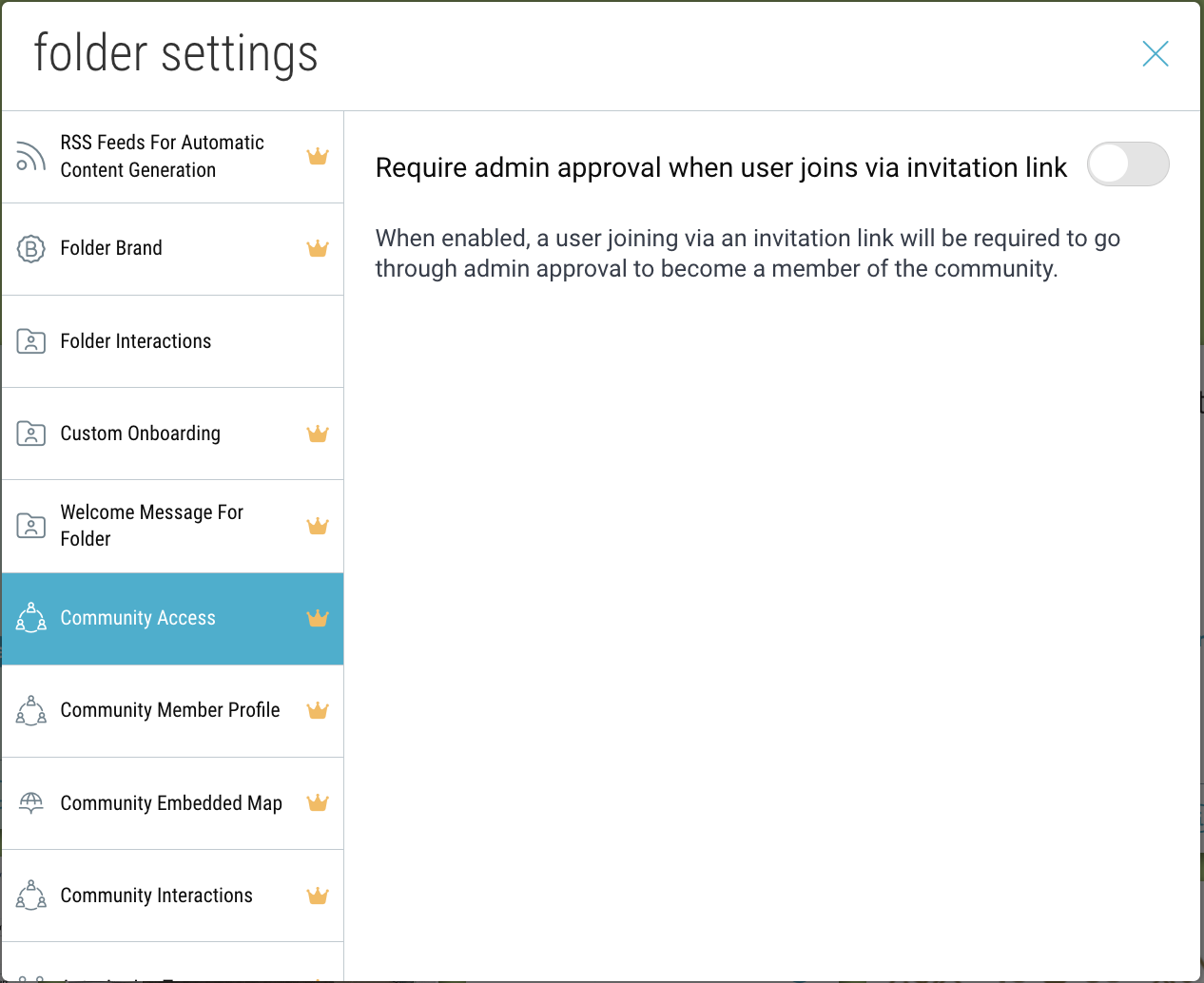Go to Custom Onboarding settings
Viewport: 1204px width, 983px height.
click(140, 434)
